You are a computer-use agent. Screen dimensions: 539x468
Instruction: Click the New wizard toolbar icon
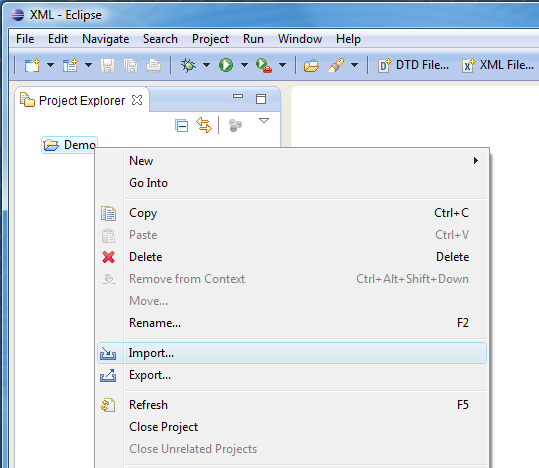(32, 65)
